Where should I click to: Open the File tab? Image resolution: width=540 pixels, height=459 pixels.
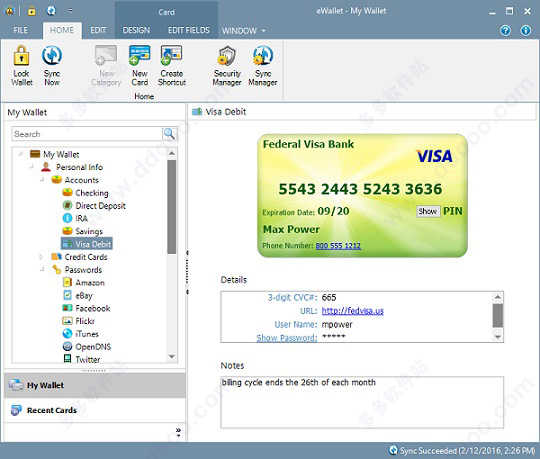point(20,30)
